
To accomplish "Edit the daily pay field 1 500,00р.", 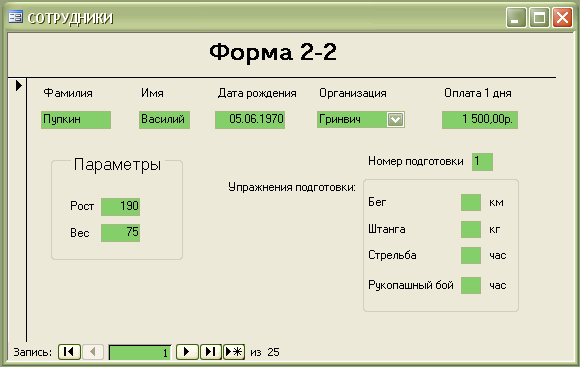I will pyautogui.click(x=480, y=119).
